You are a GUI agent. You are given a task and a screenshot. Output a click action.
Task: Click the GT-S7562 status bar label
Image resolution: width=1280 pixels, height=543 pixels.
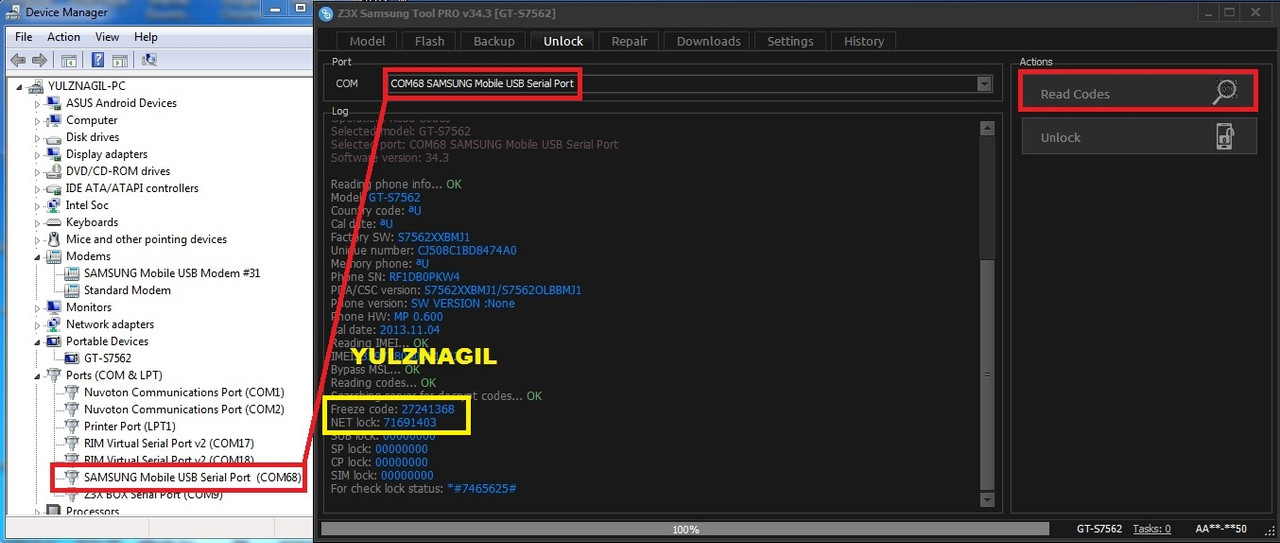[1099, 529]
